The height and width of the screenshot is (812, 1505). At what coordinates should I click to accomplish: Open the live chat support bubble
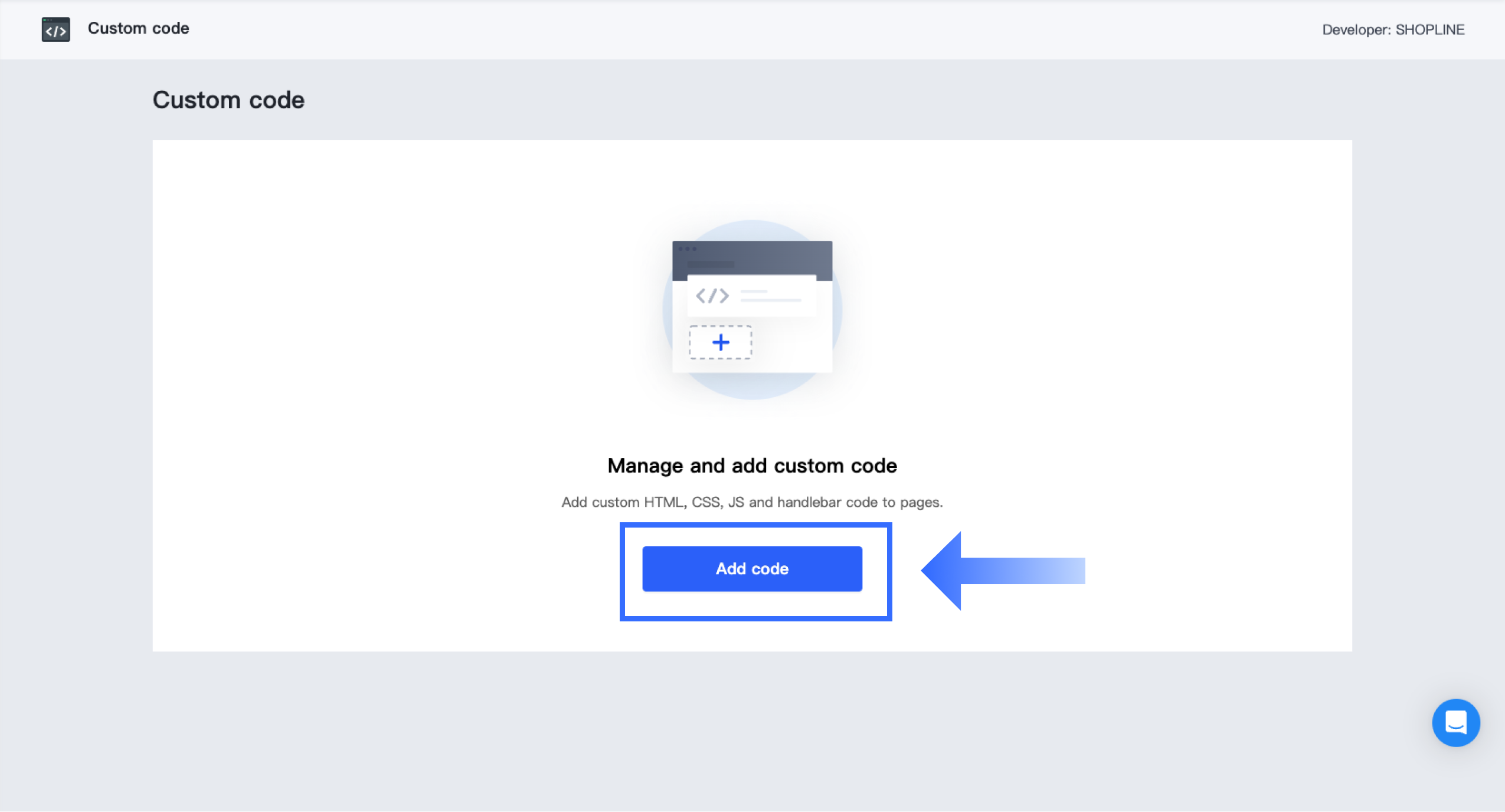tap(1455, 722)
